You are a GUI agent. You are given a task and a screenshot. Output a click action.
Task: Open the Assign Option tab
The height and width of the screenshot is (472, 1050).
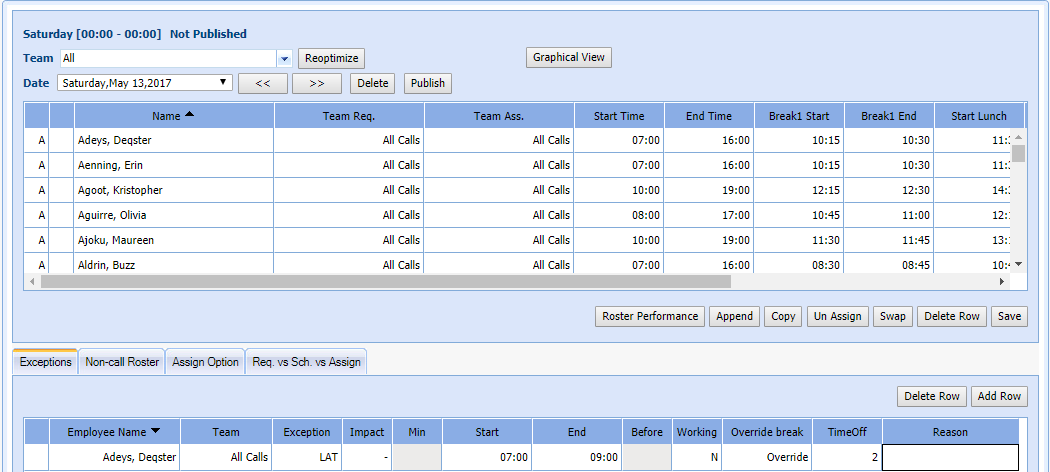point(205,362)
